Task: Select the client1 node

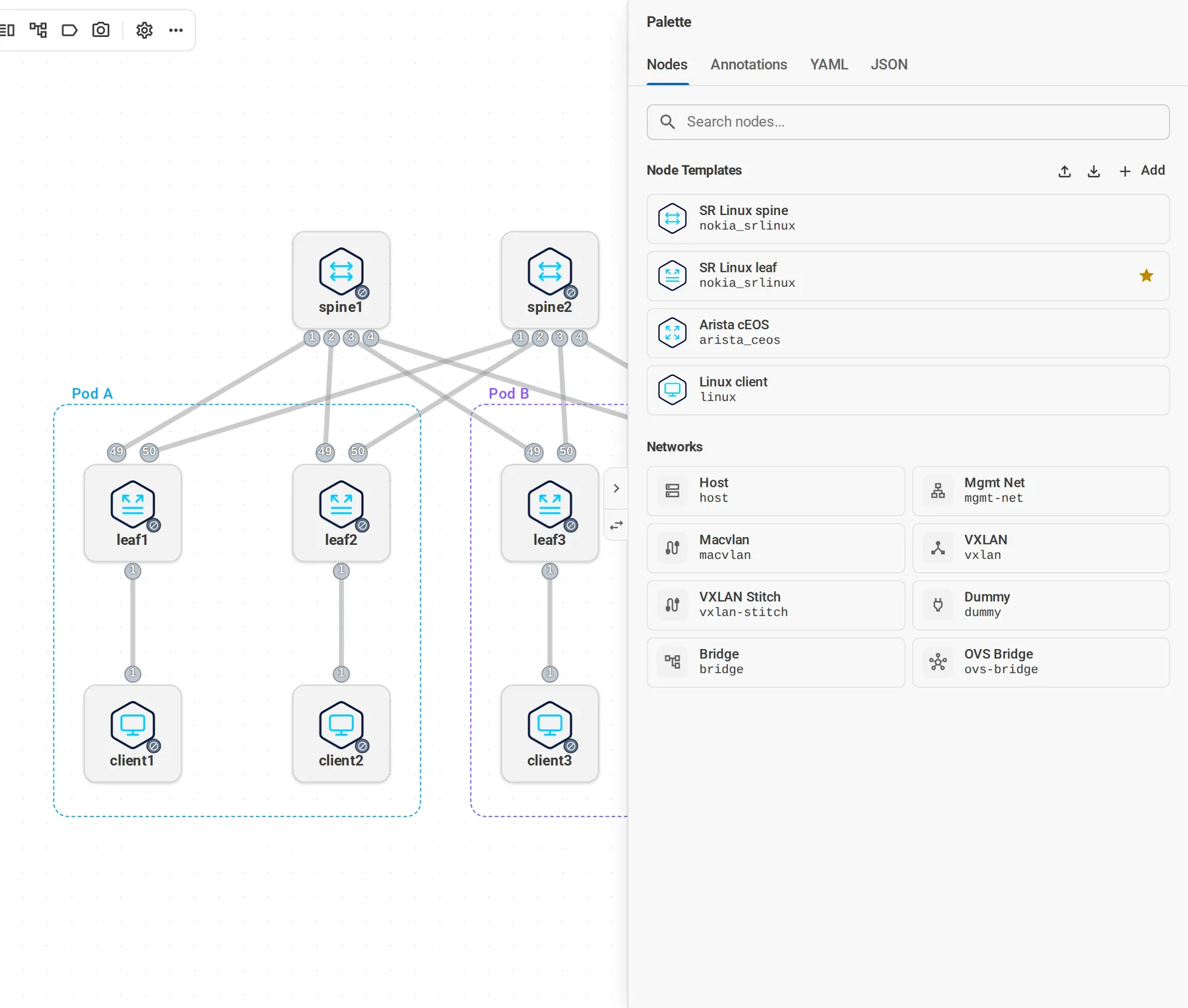Action: pyautogui.click(x=133, y=734)
